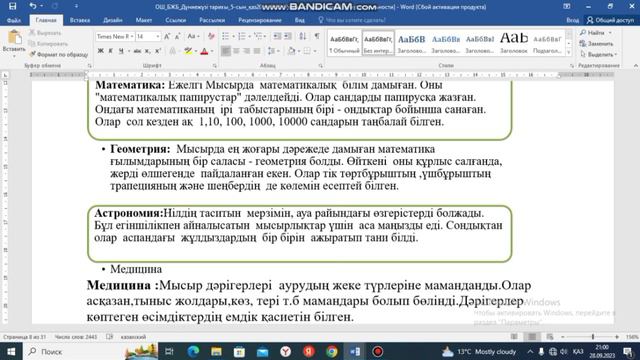The width and height of the screenshot is (640, 360).
Task: Switch to the Рецензирование ribbon tab
Action: [260, 20]
